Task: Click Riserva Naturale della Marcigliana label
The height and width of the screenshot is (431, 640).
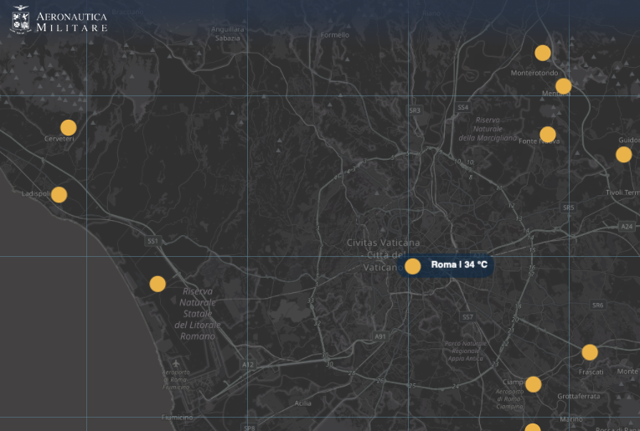Action: [486, 129]
